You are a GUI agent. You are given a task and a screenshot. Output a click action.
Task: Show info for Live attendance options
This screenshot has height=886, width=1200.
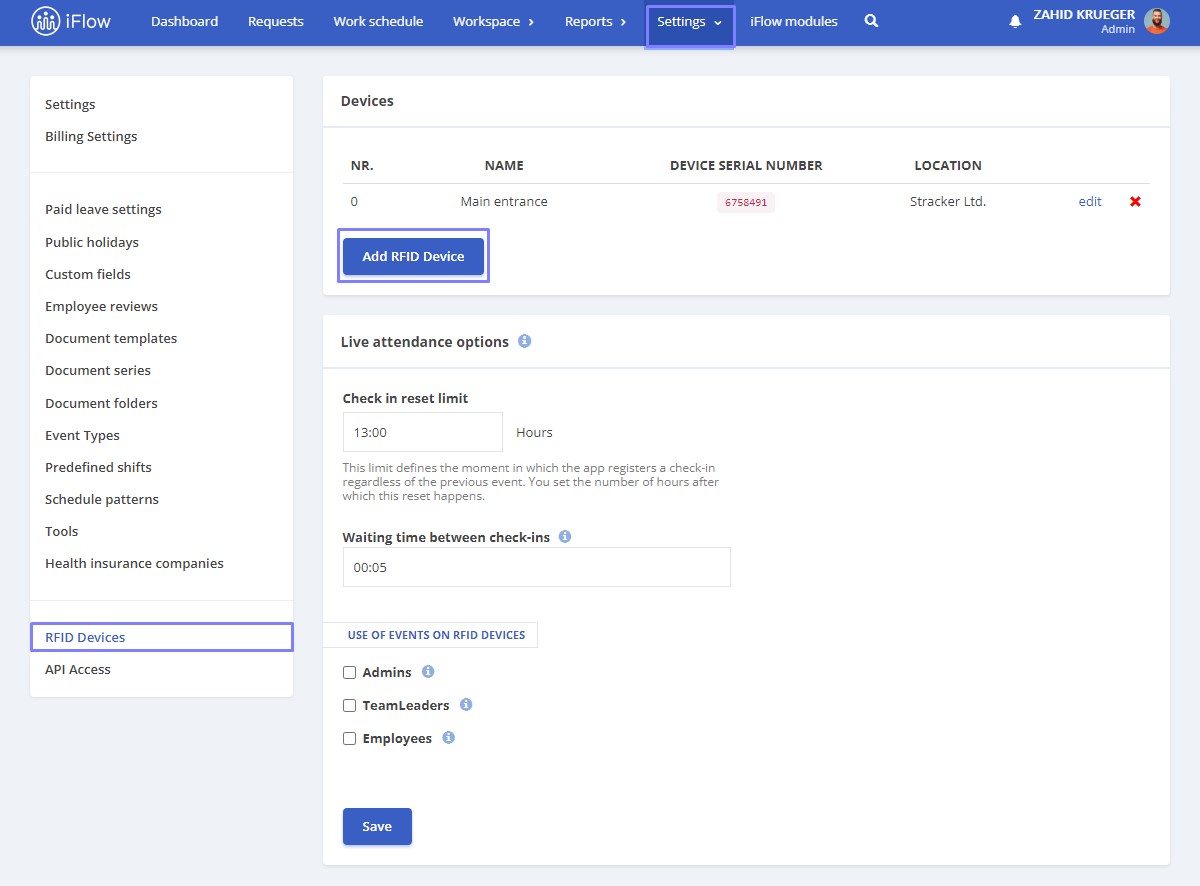coord(525,341)
